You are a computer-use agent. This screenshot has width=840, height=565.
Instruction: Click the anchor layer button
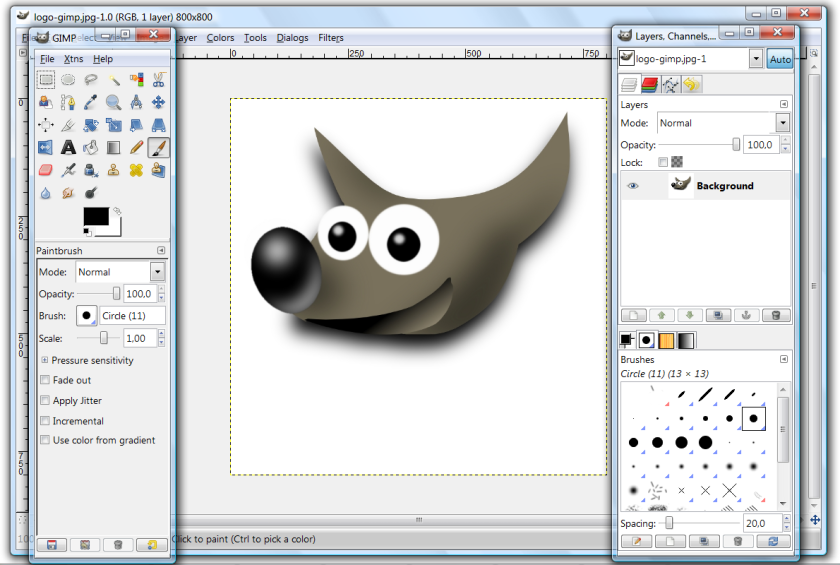tap(746, 315)
